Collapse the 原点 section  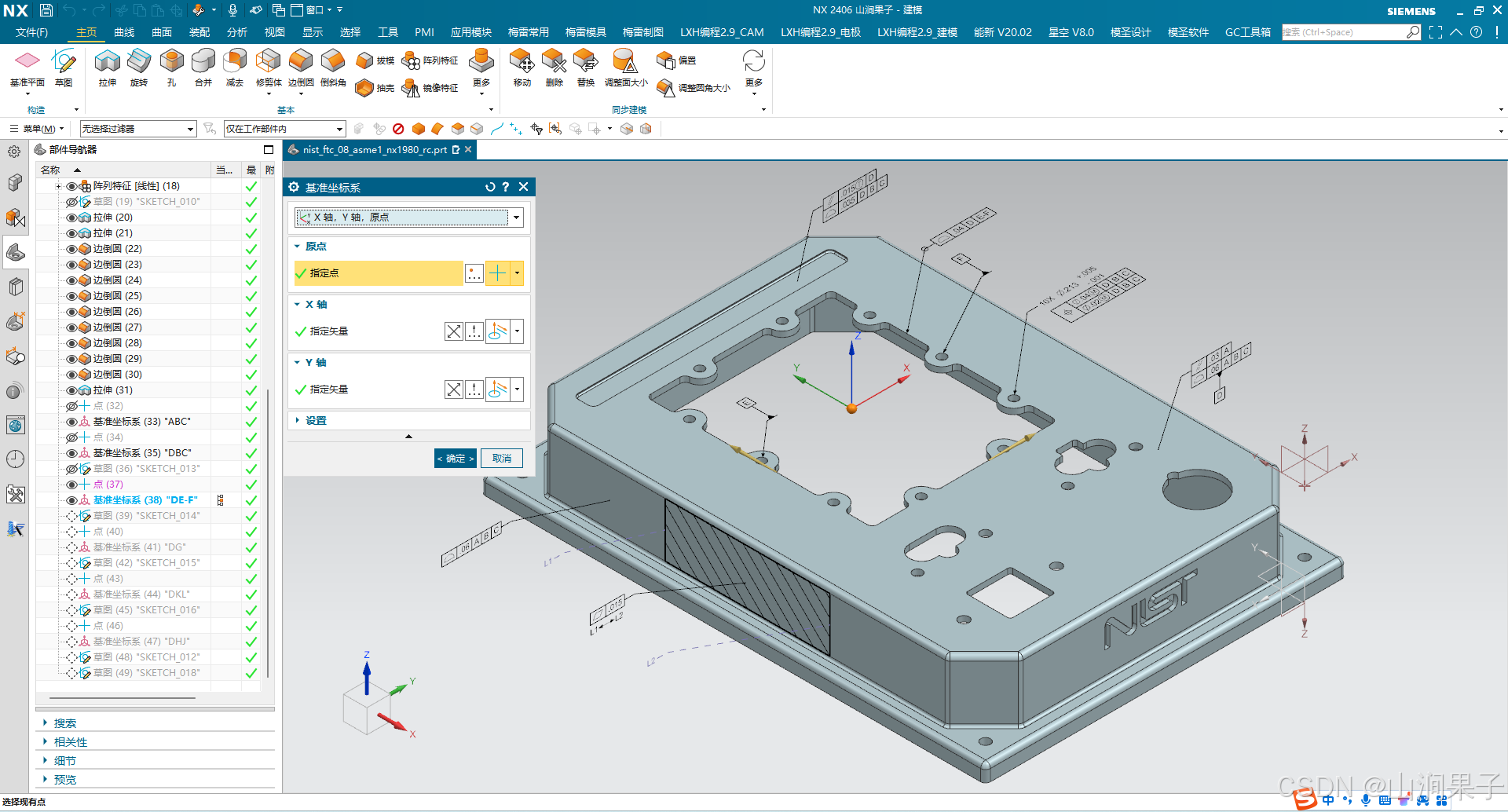coord(298,247)
